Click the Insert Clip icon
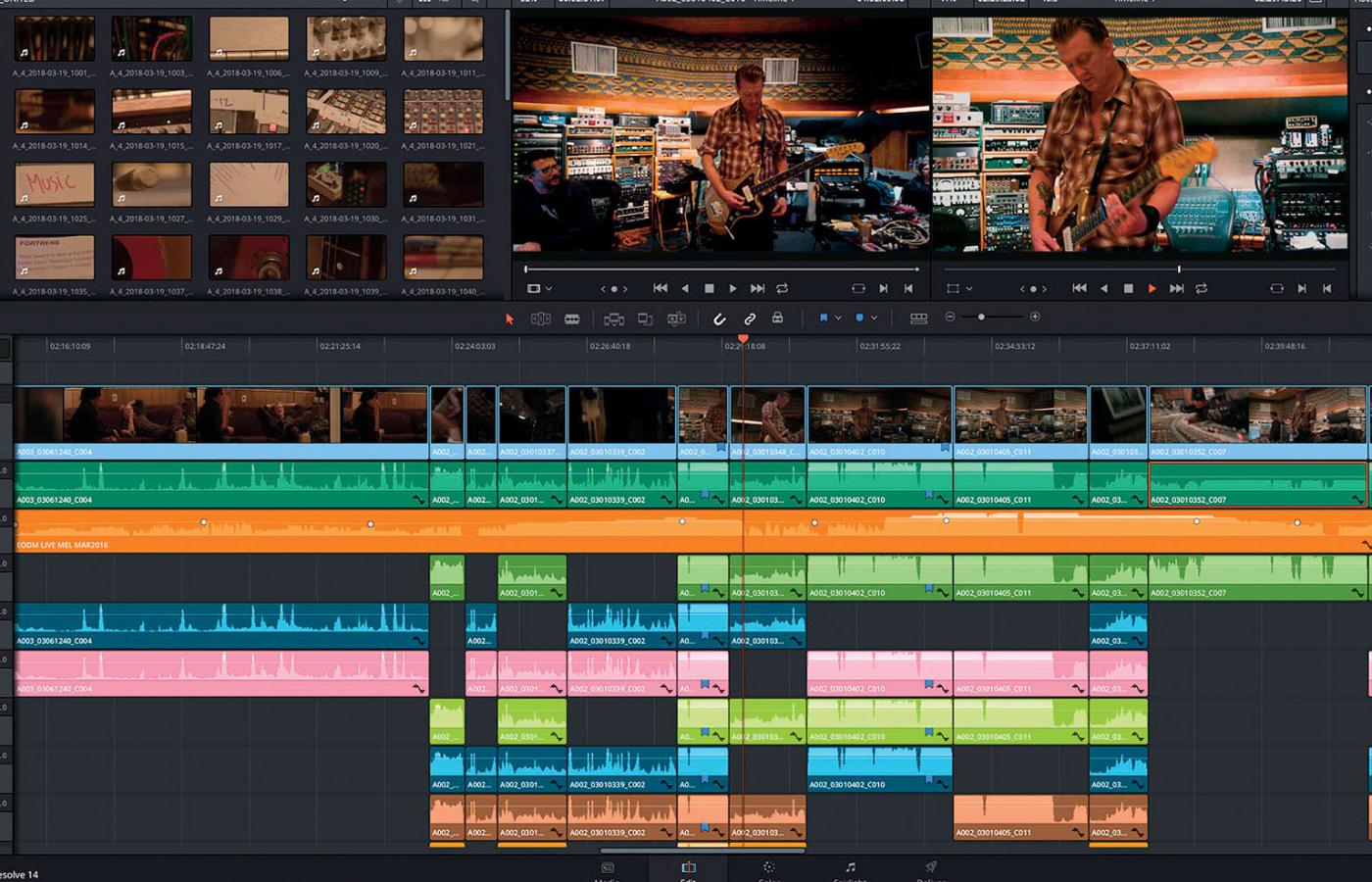The width and height of the screenshot is (1372, 882). pyautogui.click(x=613, y=318)
